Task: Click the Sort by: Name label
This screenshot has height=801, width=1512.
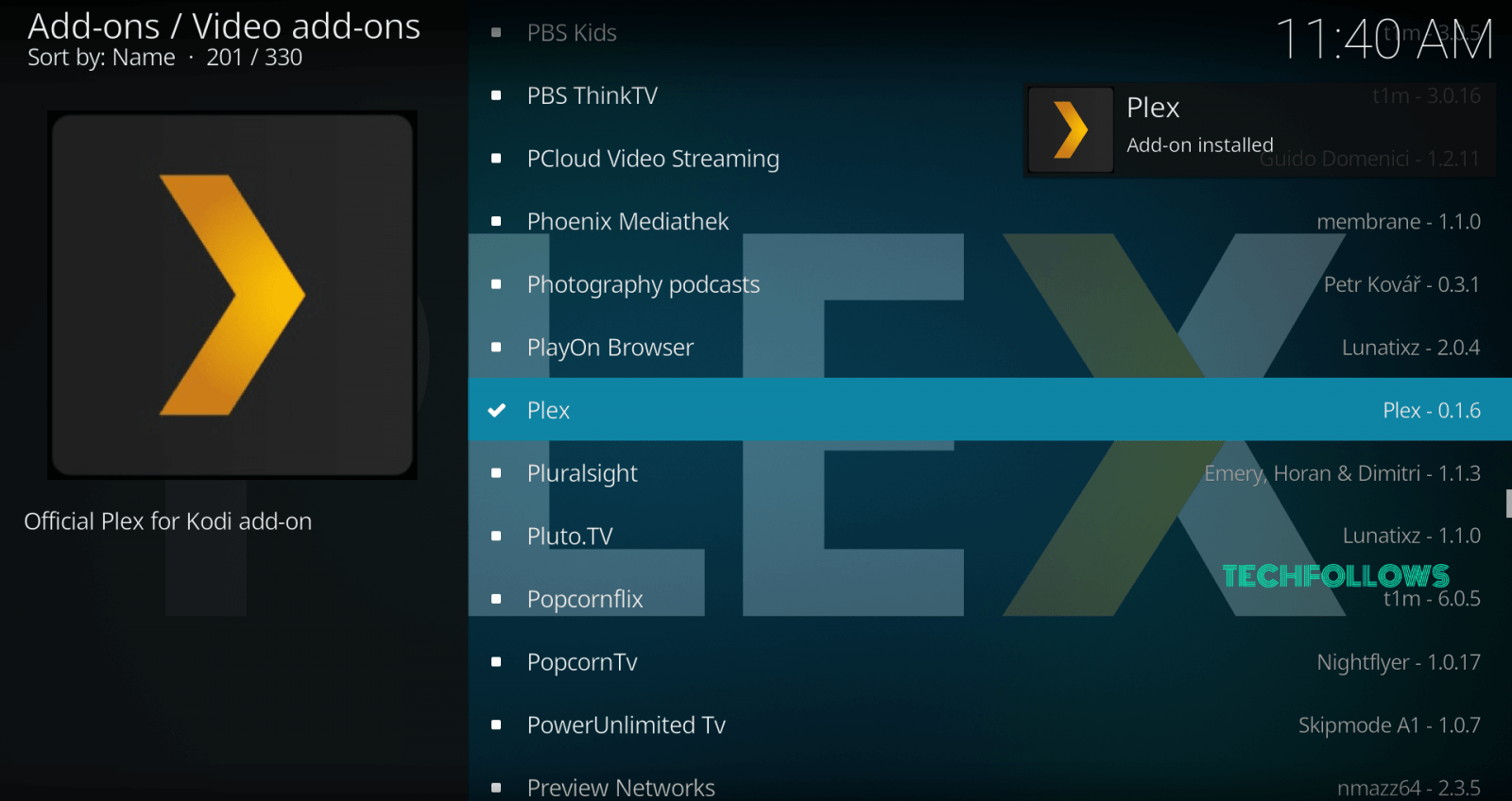Action: pyautogui.click(x=101, y=58)
